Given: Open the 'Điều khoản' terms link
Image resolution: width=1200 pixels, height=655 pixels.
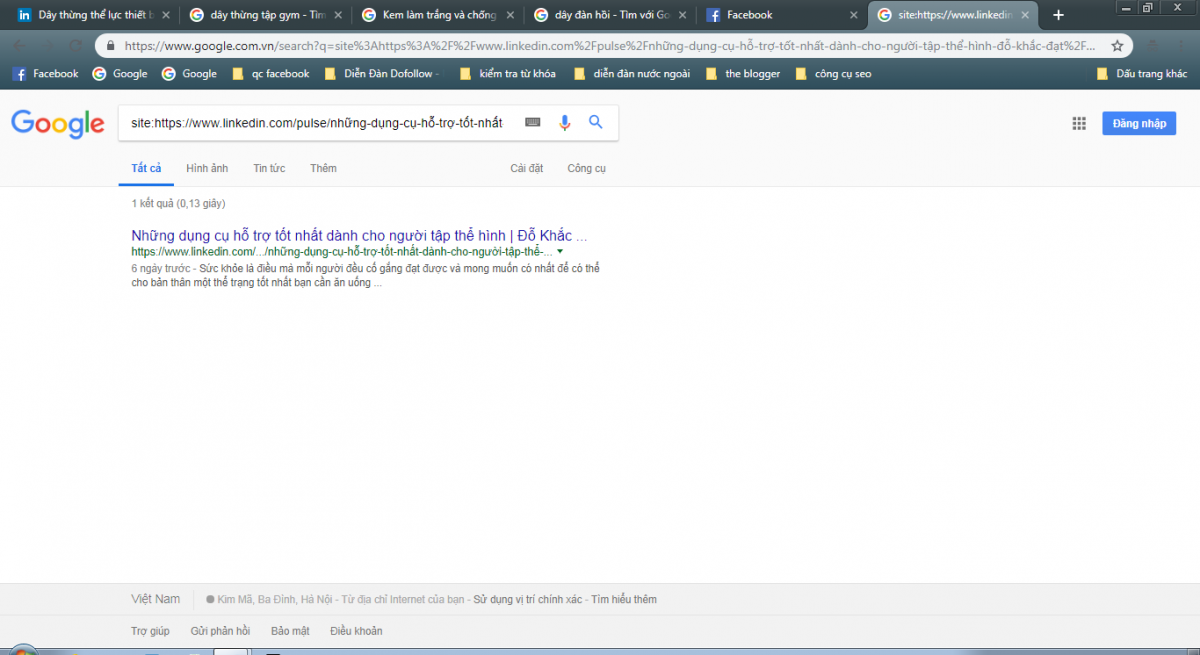Looking at the screenshot, I should pyautogui.click(x=356, y=631).
